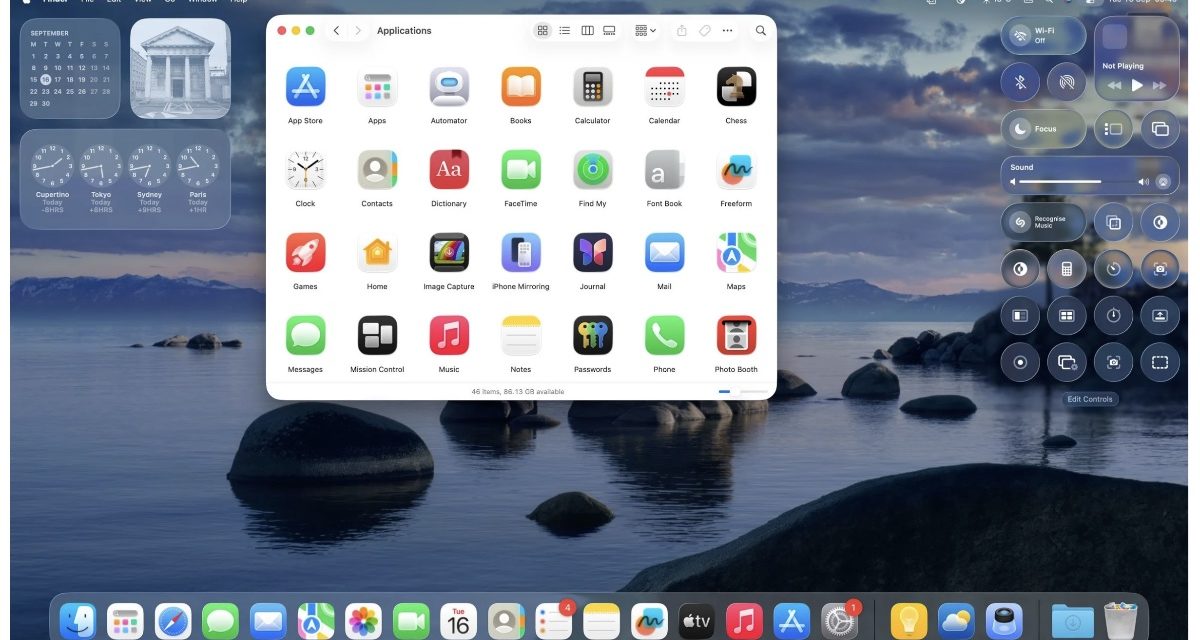This screenshot has width=1200, height=640.
Task: Tap Recognise Music in Control Centre
Action: 1042,222
